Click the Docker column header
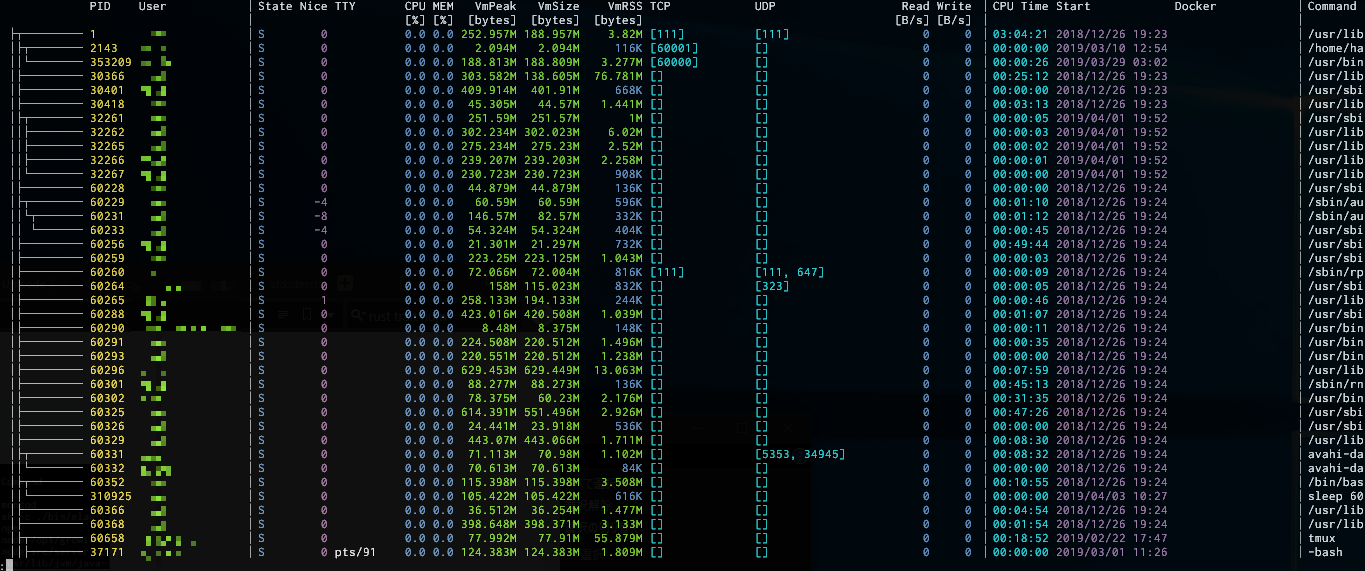 click(1195, 7)
